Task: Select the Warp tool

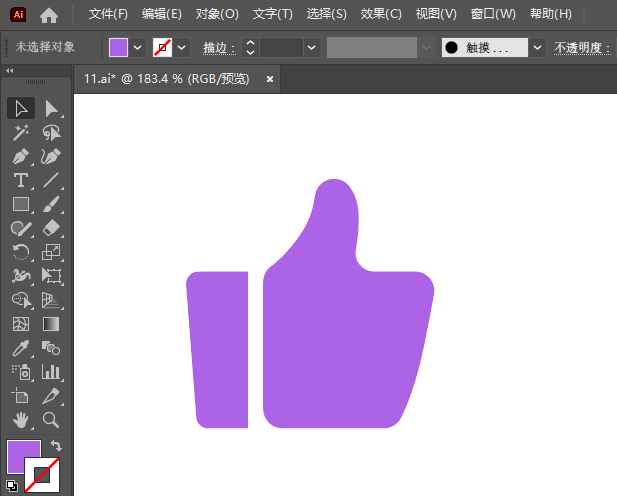Action: [x=21, y=276]
